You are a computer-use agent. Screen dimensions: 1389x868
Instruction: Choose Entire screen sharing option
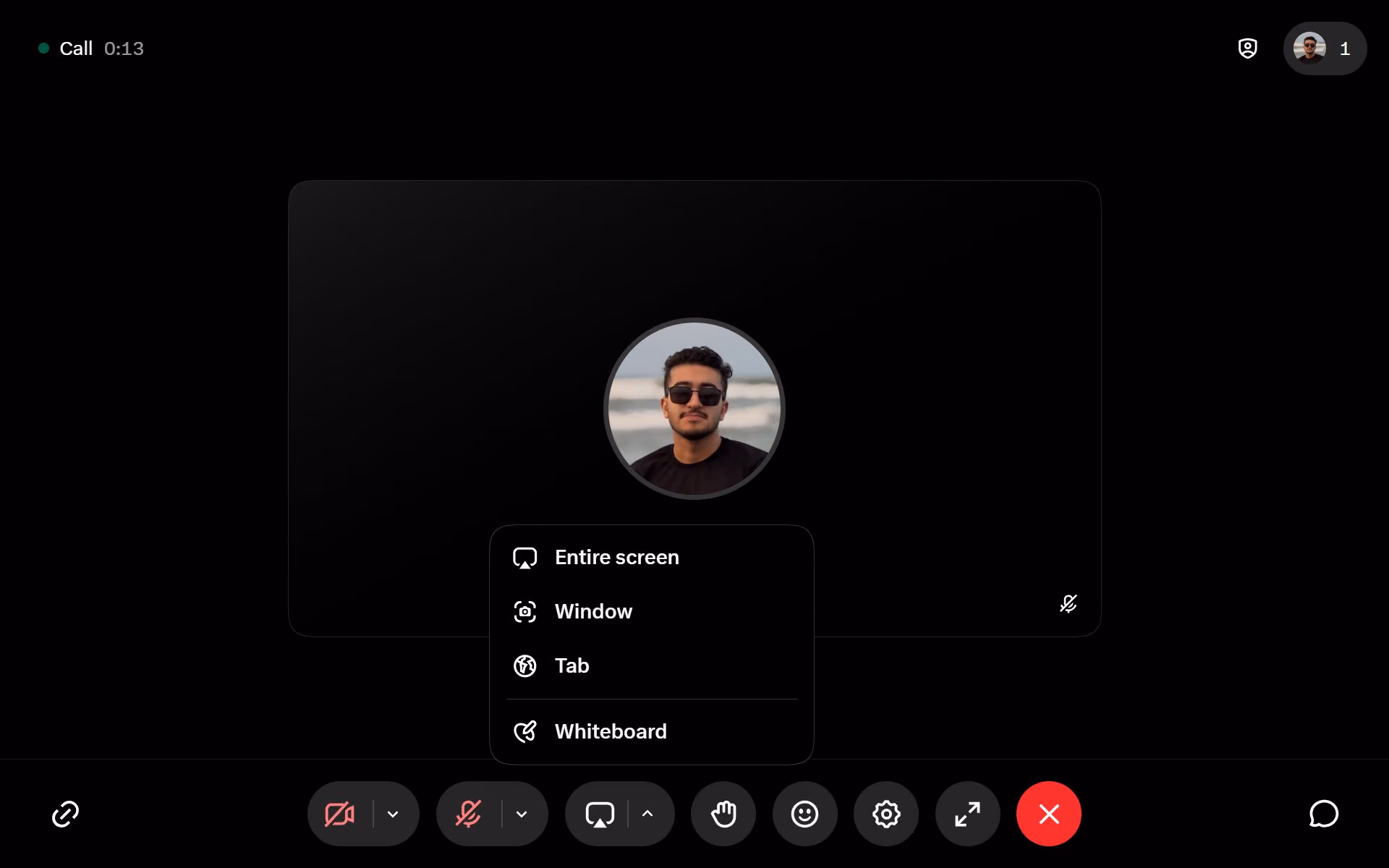(x=652, y=557)
